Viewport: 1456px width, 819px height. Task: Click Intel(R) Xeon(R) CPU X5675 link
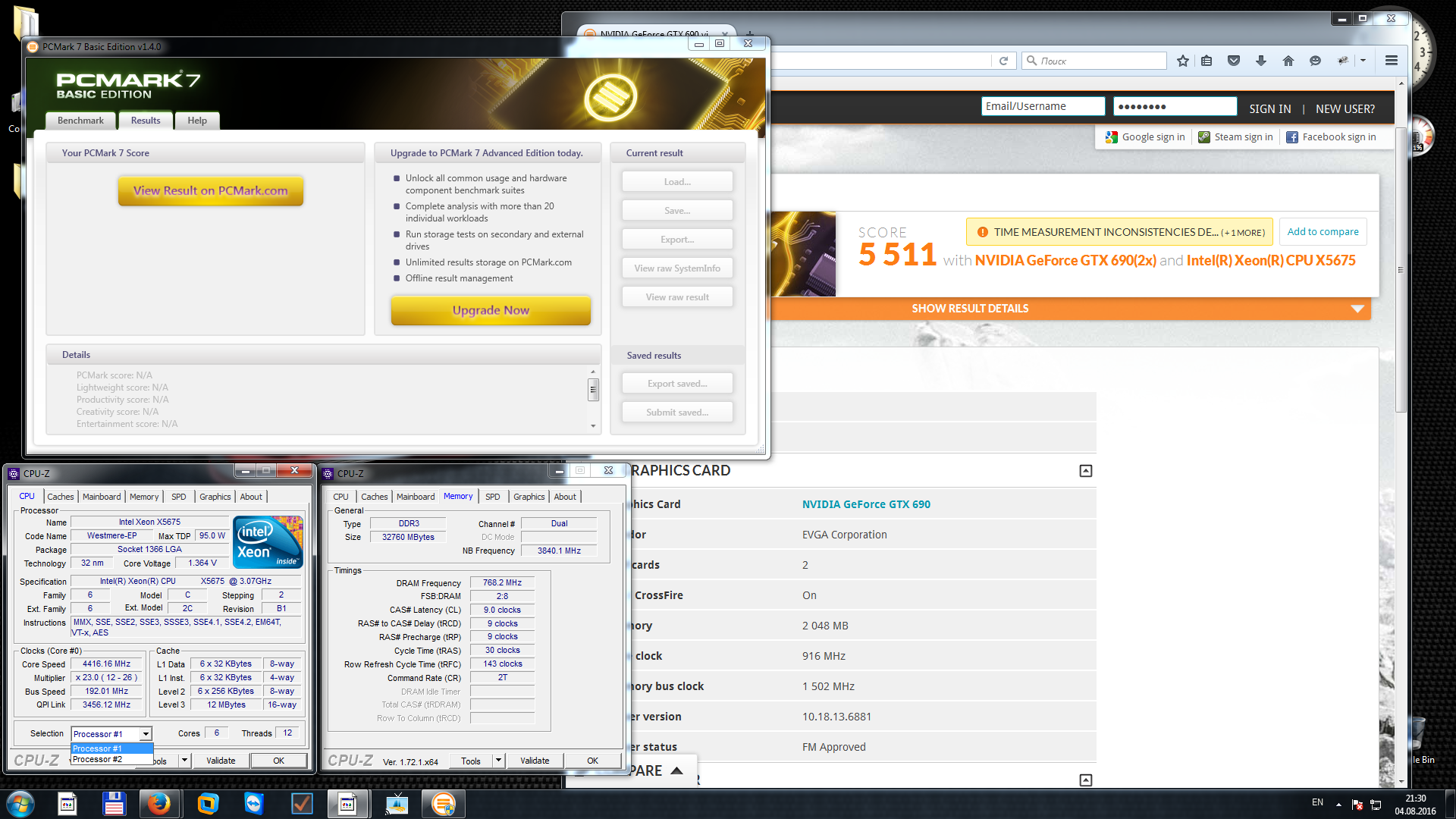[1271, 261]
